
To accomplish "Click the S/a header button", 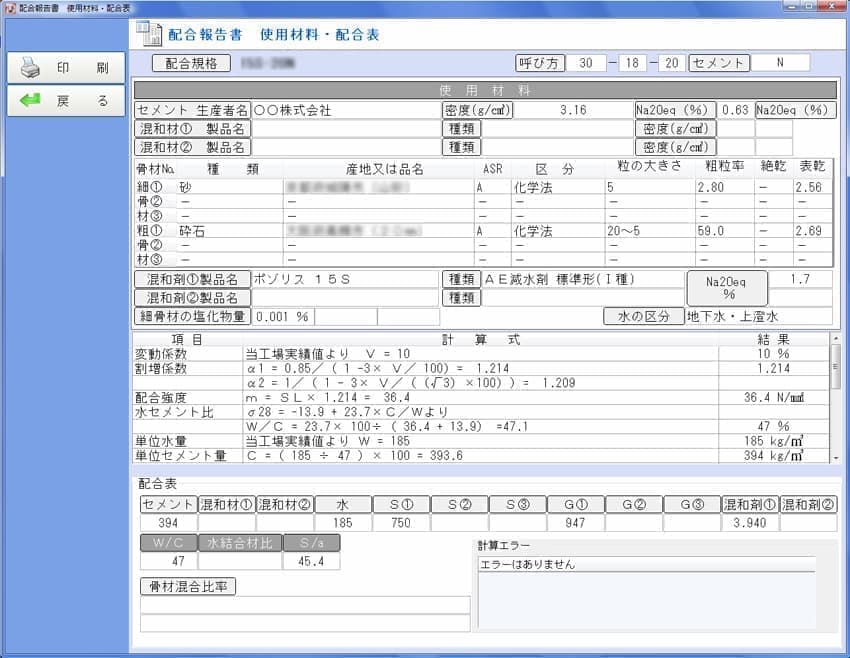I will [311, 543].
